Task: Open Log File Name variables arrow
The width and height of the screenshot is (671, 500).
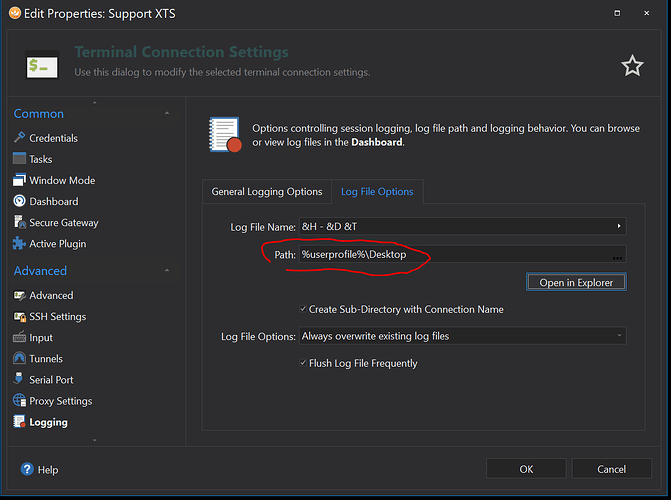Action: coord(620,227)
